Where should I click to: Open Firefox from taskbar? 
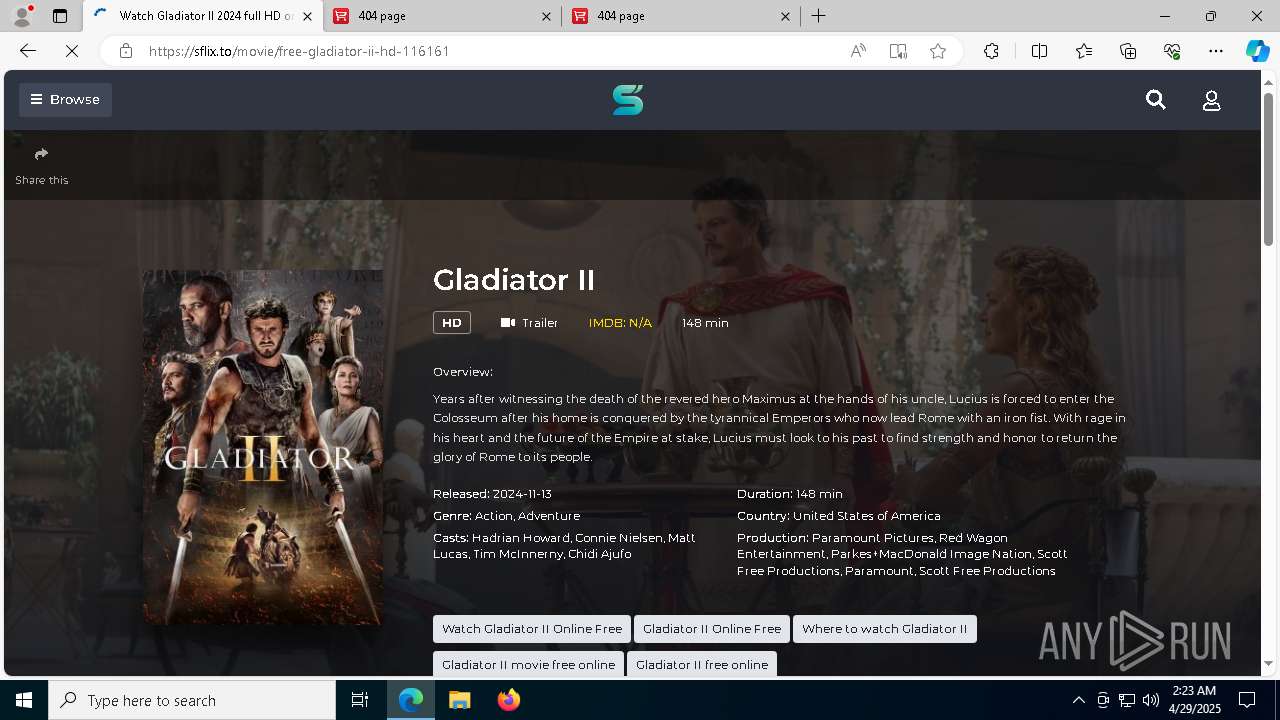[x=508, y=700]
